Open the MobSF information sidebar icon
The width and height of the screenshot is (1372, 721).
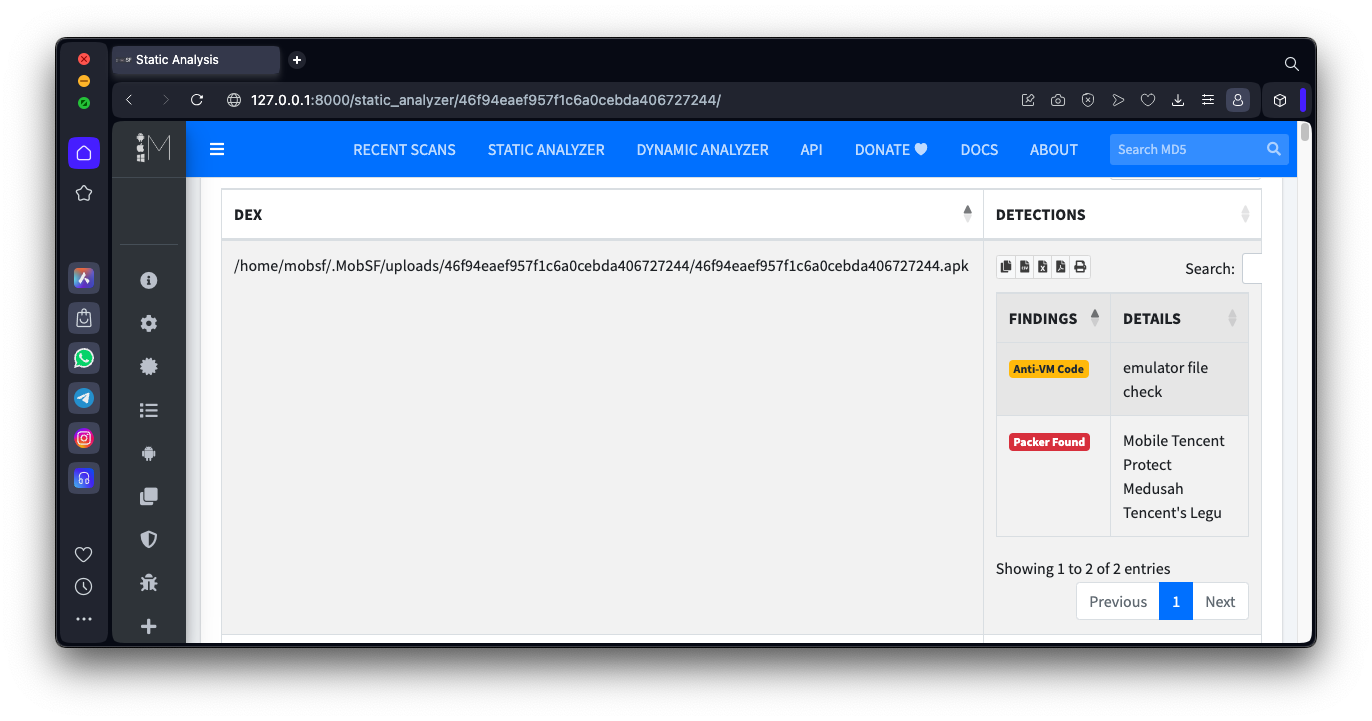click(x=149, y=280)
